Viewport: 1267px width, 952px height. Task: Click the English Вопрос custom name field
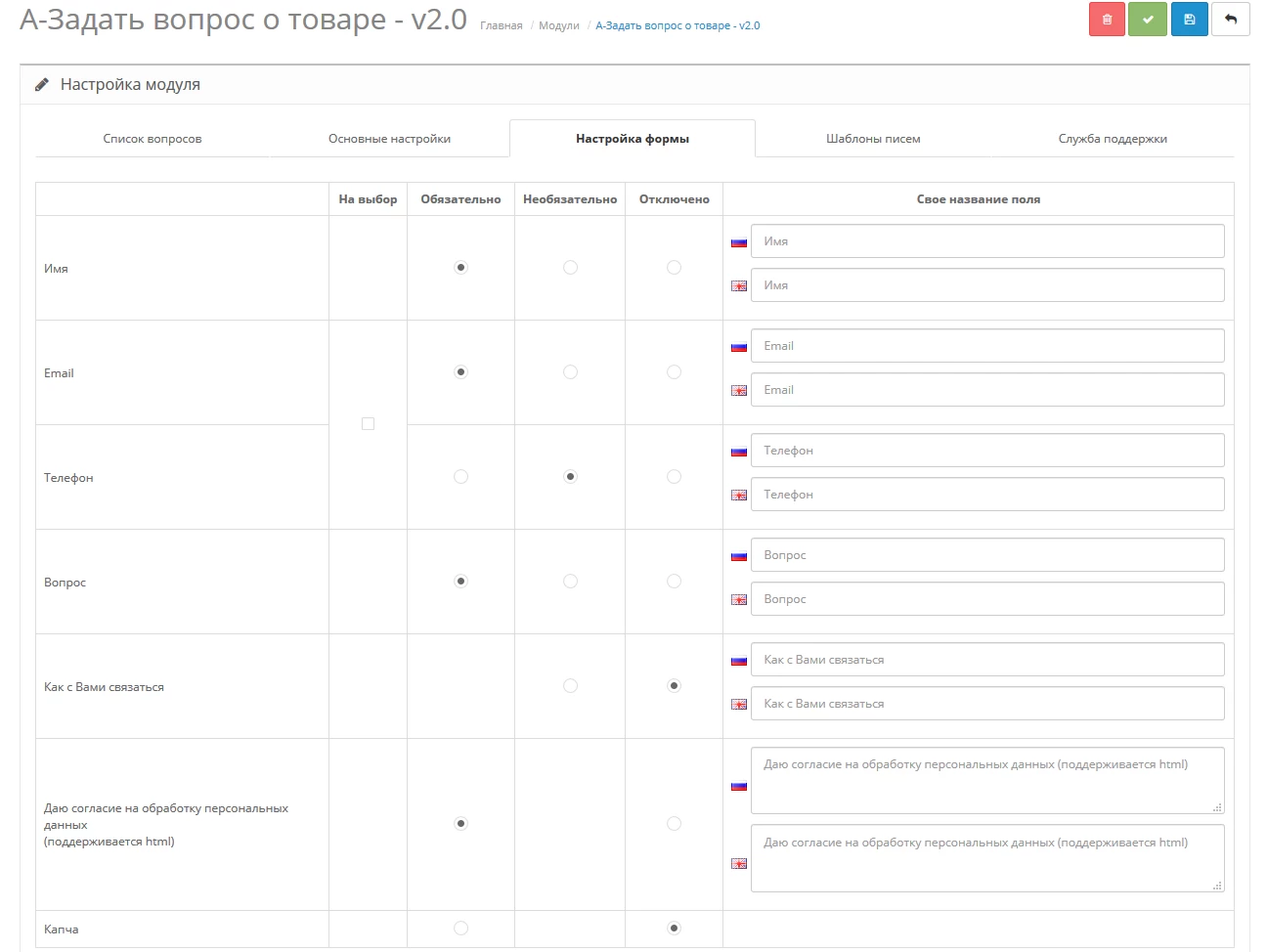[987, 599]
